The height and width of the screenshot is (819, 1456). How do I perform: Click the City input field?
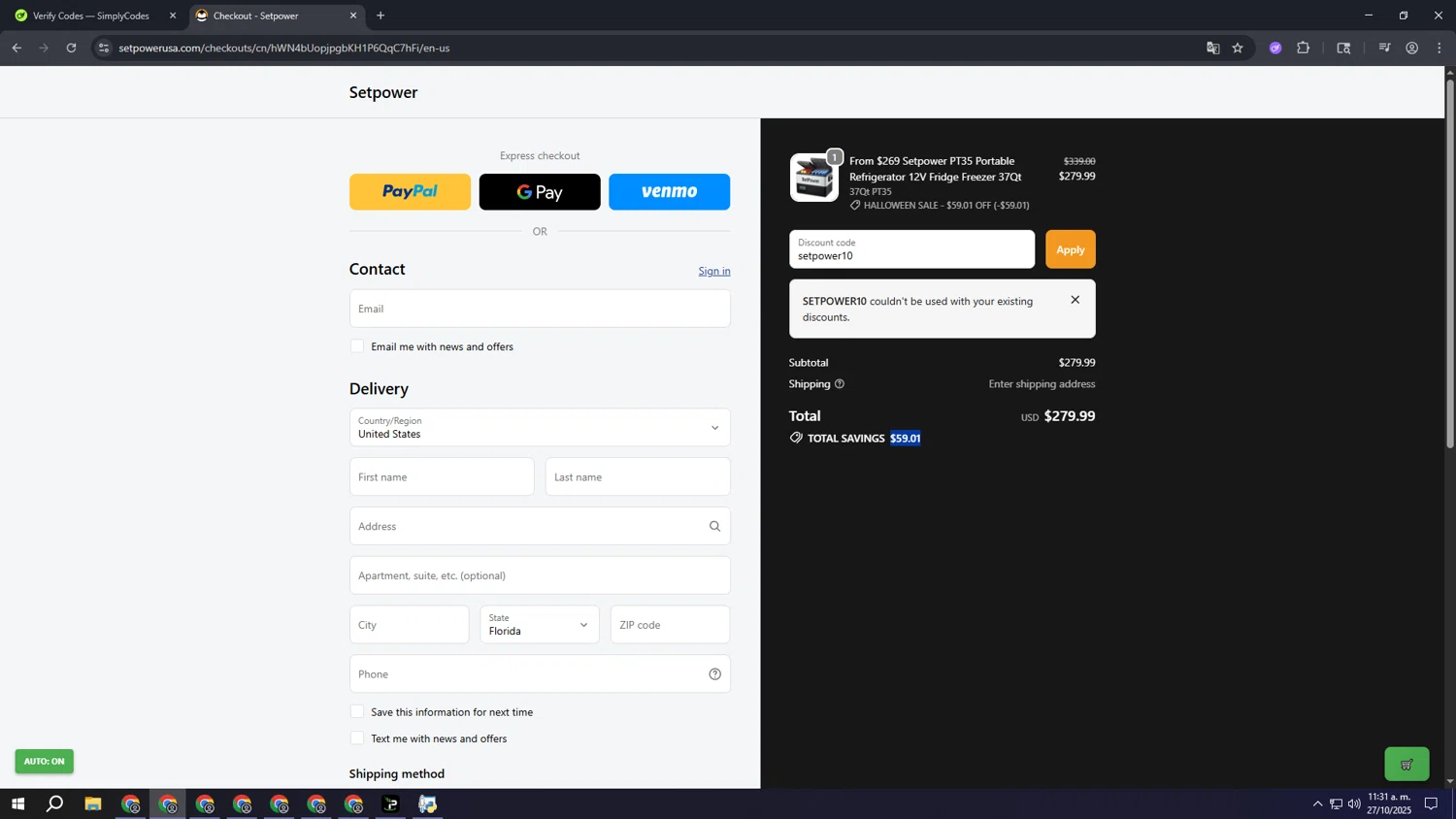coord(410,625)
